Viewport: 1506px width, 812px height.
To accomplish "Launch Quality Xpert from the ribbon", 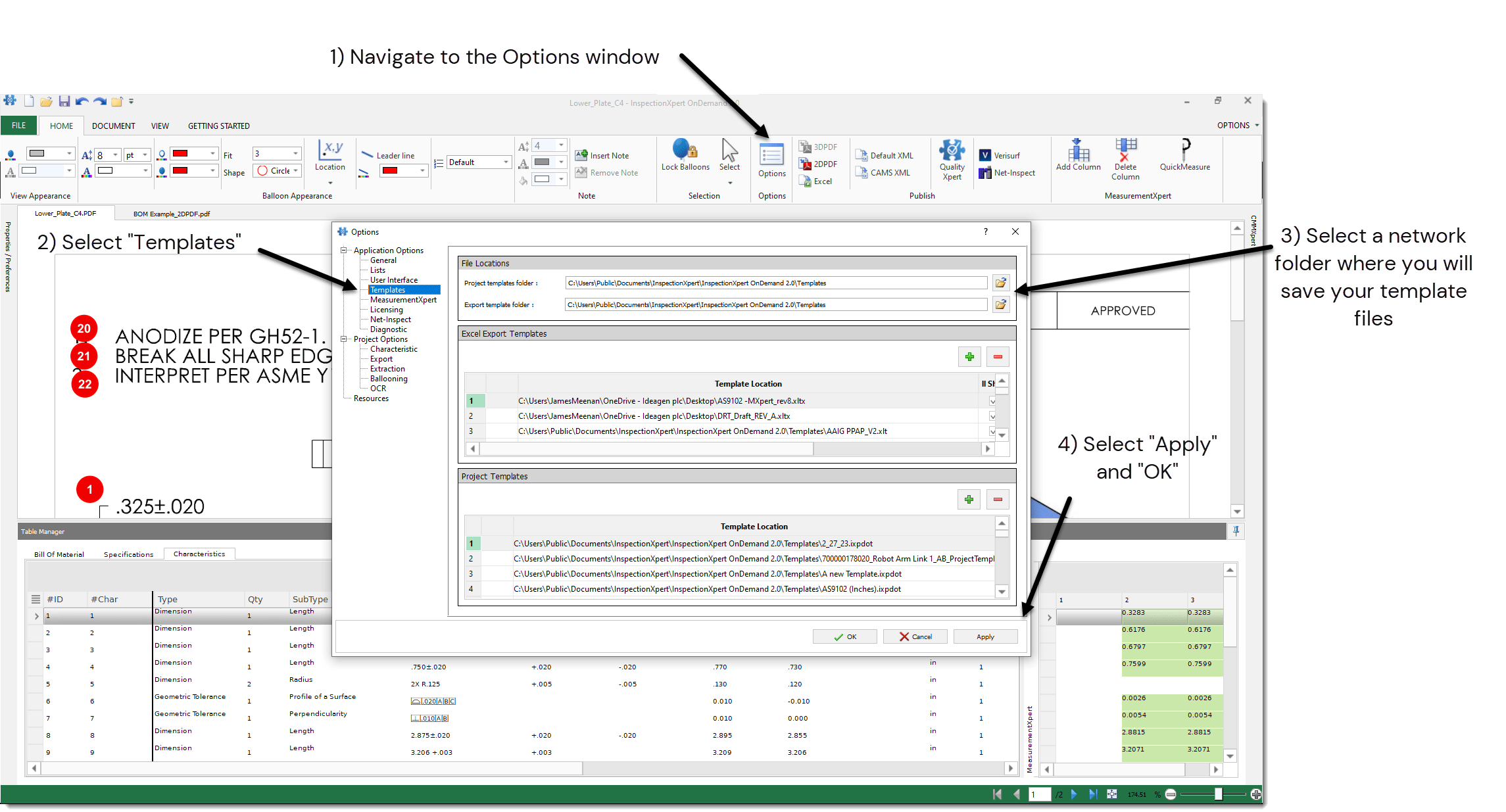I will 952,158.
